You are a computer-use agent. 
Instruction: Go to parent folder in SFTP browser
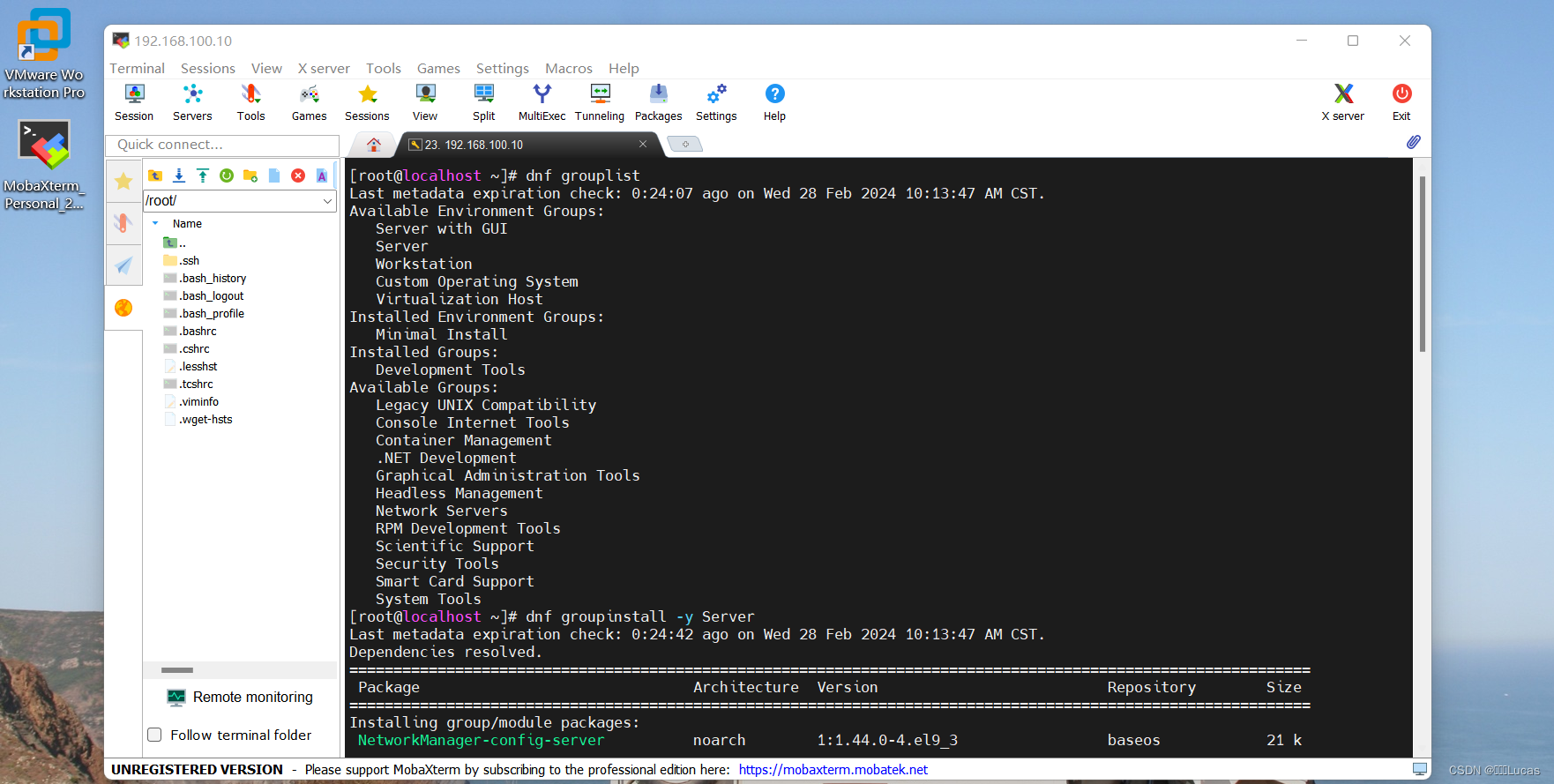[x=155, y=175]
